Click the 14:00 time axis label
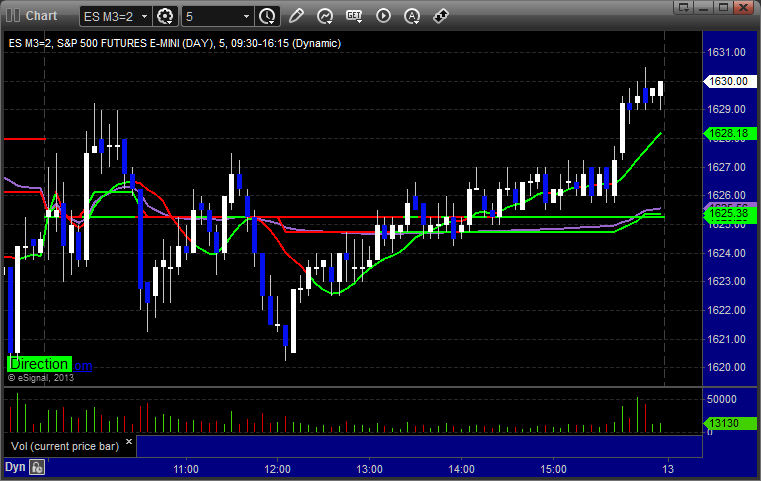The width and height of the screenshot is (761, 481). pyautogui.click(x=461, y=469)
